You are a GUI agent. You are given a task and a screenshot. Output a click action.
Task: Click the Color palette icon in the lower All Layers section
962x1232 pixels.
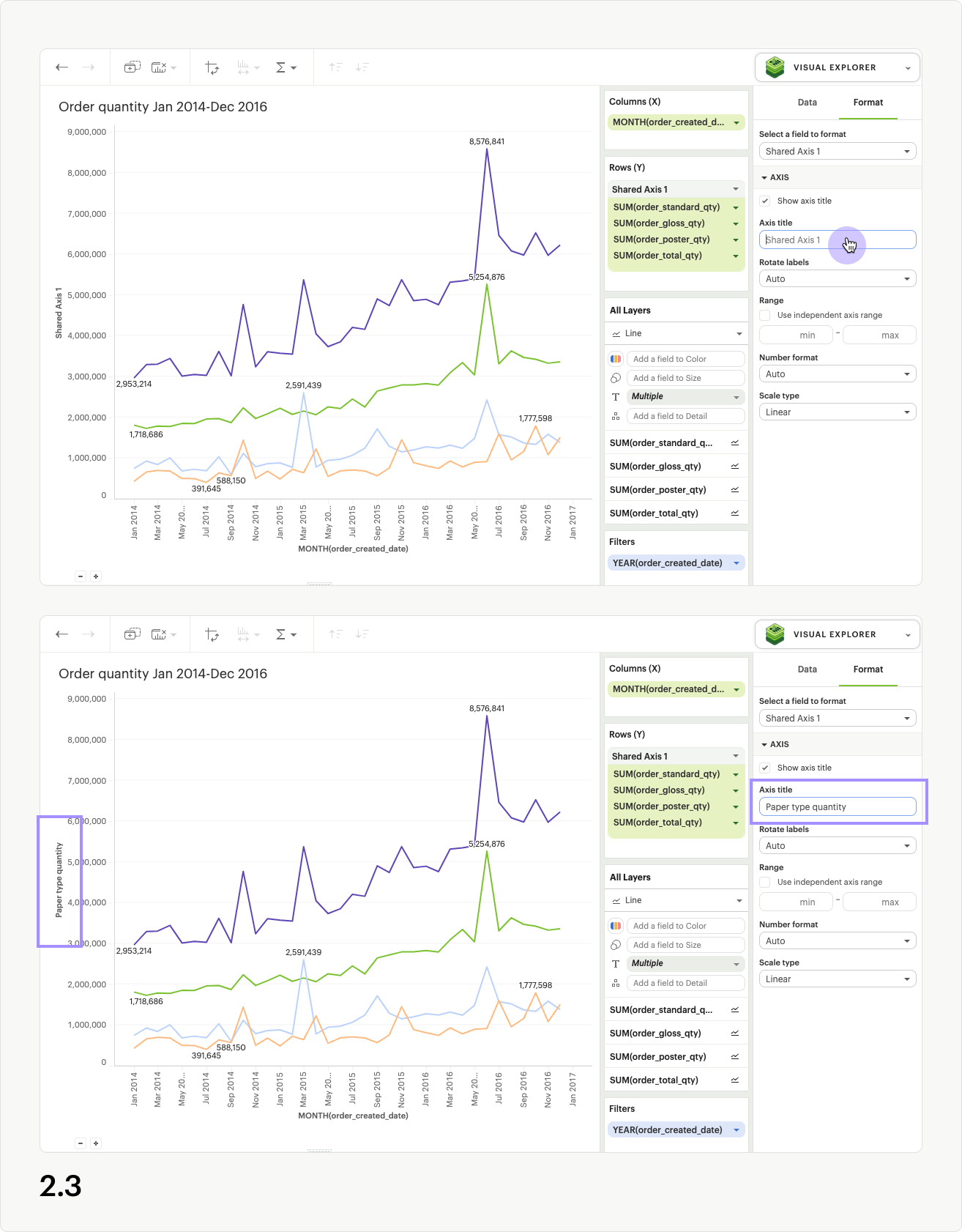(x=616, y=926)
